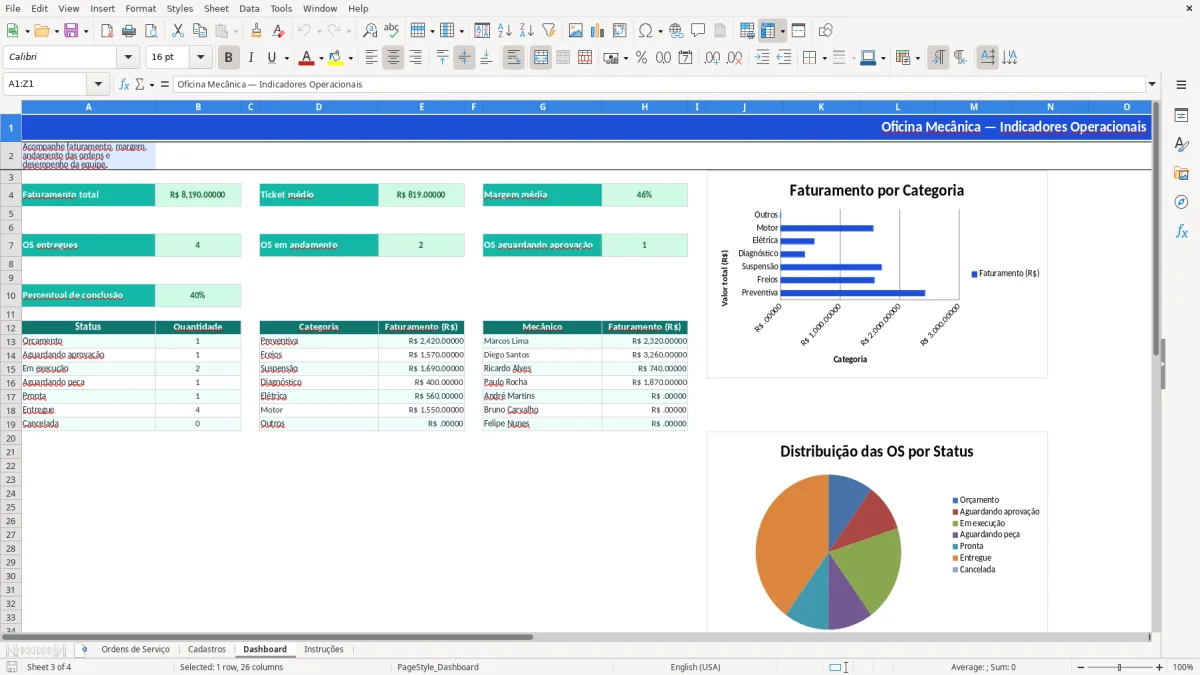Viewport: 1200px width, 675px height.
Task: Adjust the status bar zoom slider
Action: tap(1119, 667)
